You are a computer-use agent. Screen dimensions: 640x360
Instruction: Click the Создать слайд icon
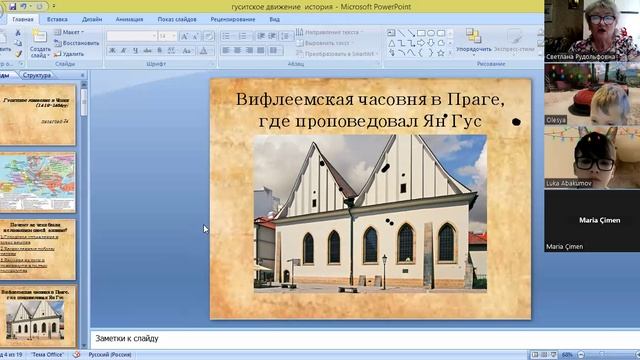pyautogui.click(x=40, y=36)
